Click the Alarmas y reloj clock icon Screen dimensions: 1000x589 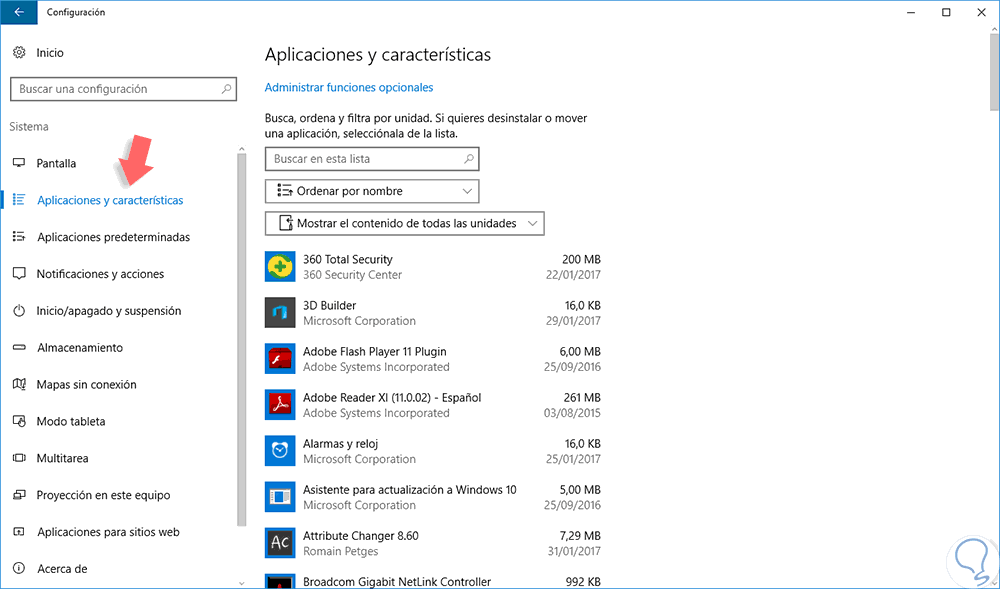click(280, 451)
